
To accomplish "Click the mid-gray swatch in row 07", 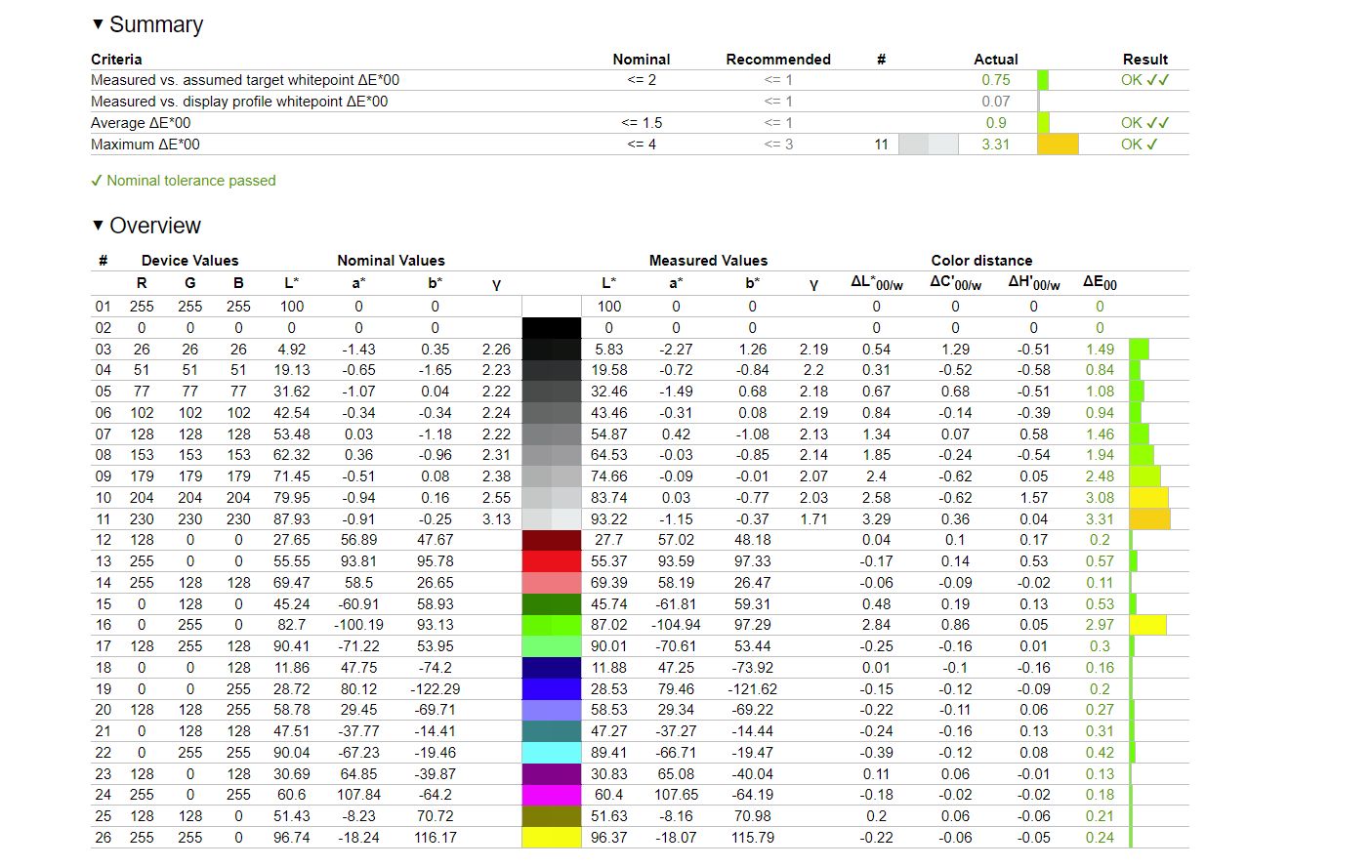I will [552, 434].
